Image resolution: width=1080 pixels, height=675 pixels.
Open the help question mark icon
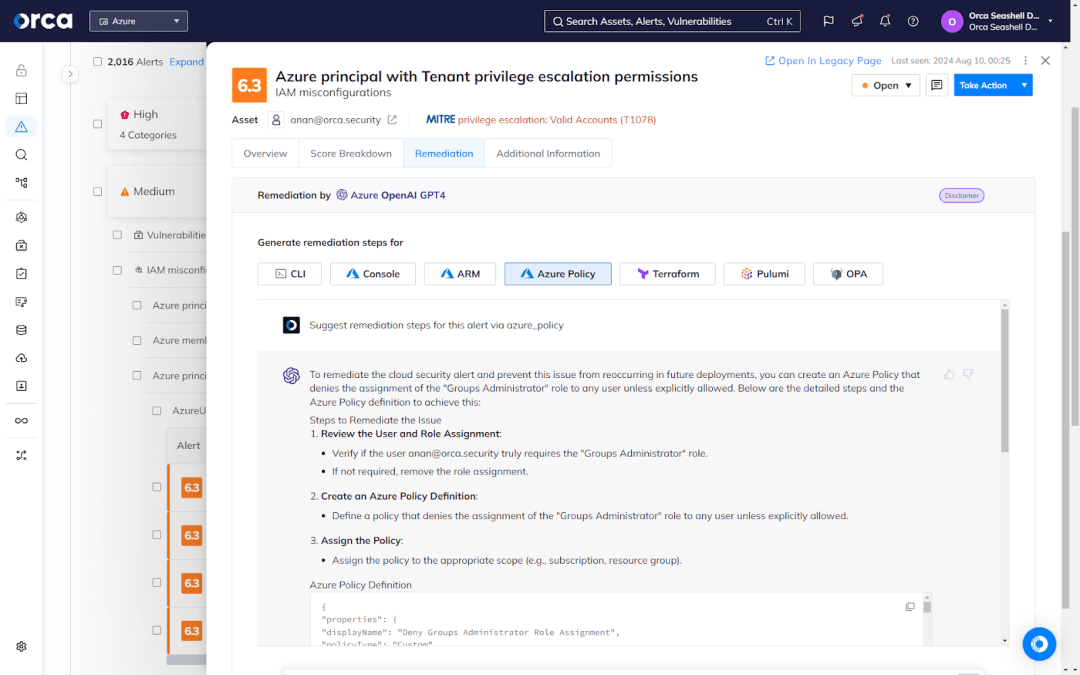click(x=913, y=21)
